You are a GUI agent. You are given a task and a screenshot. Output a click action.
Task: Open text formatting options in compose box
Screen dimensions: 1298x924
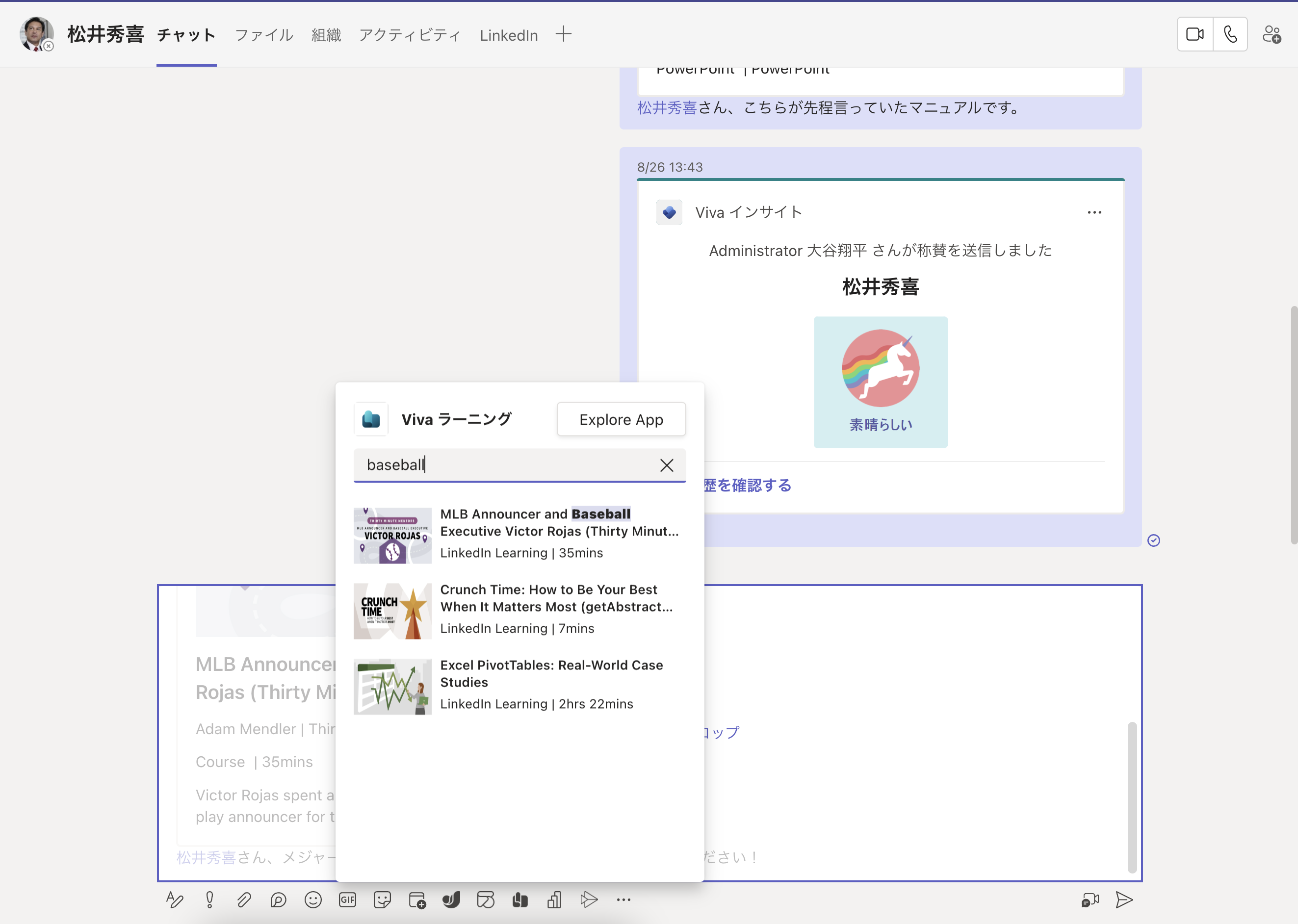pyautogui.click(x=175, y=899)
